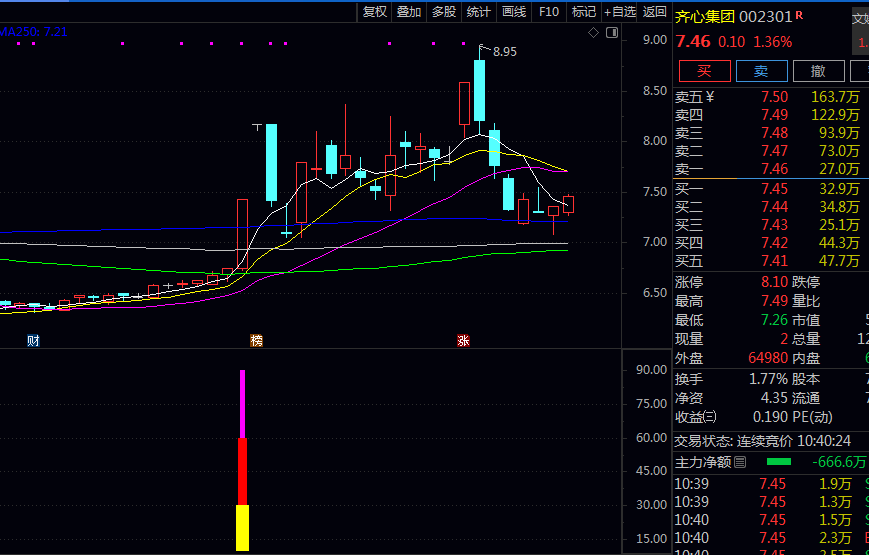Click the 榜 ranking marker icon
The height and width of the screenshot is (555, 869).
click(x=257, y=341)
